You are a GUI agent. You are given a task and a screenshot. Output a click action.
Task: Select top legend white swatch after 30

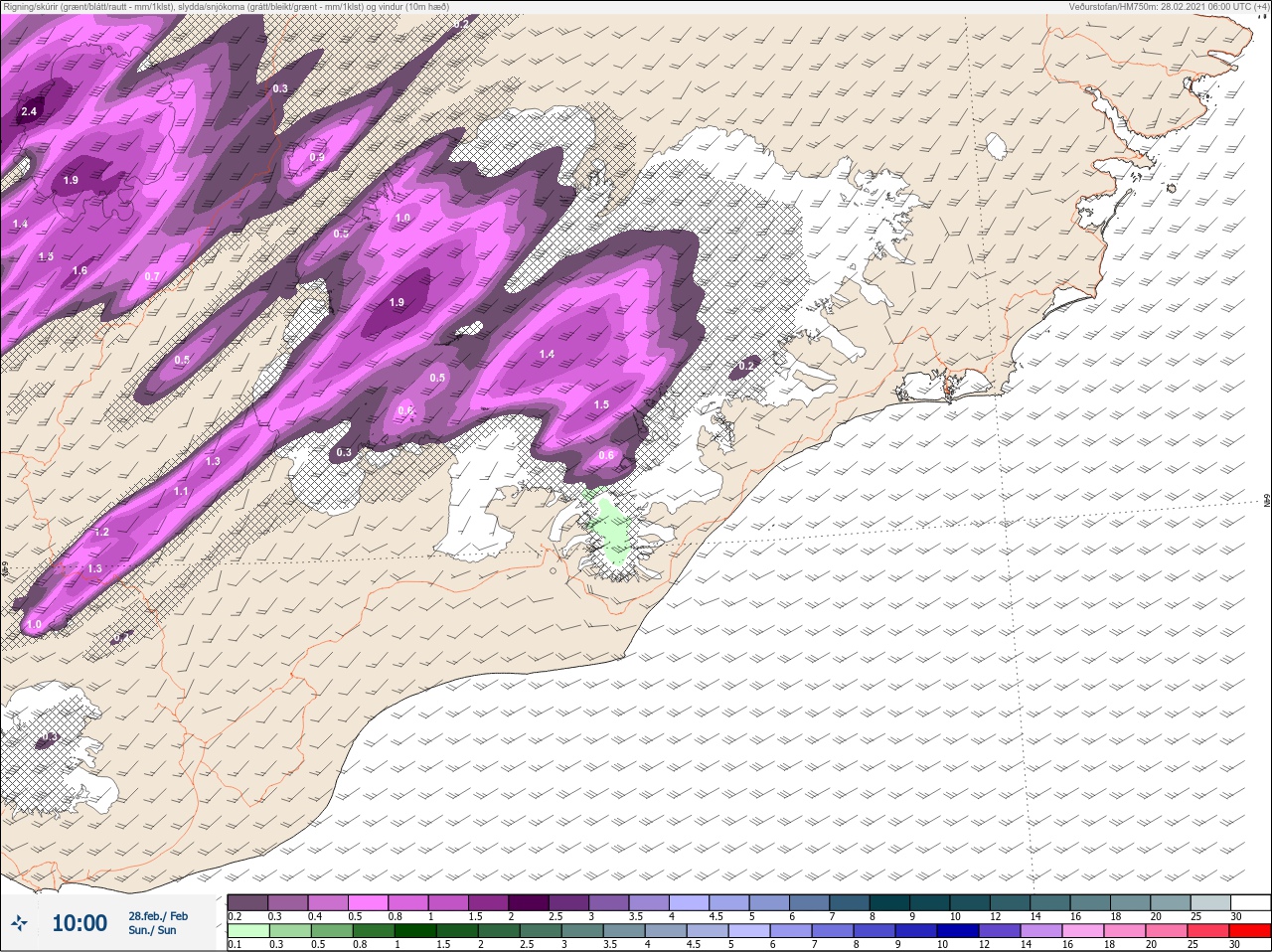[x=1250, y=902]
